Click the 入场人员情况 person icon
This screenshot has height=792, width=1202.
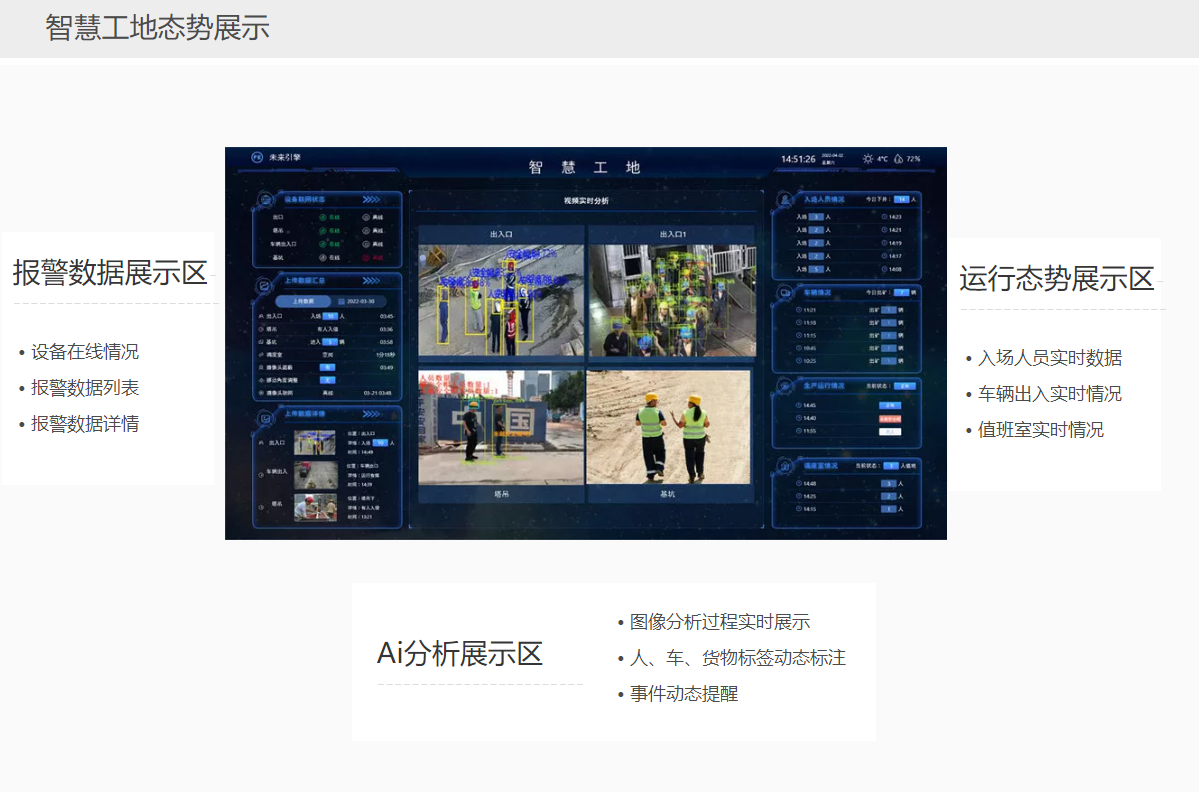point(785,199)
